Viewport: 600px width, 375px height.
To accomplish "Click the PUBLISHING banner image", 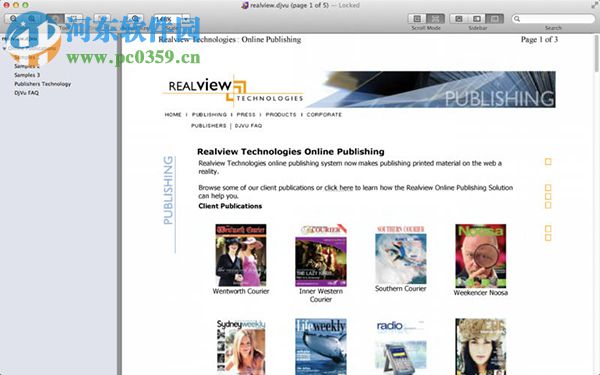I will [430, 89].
